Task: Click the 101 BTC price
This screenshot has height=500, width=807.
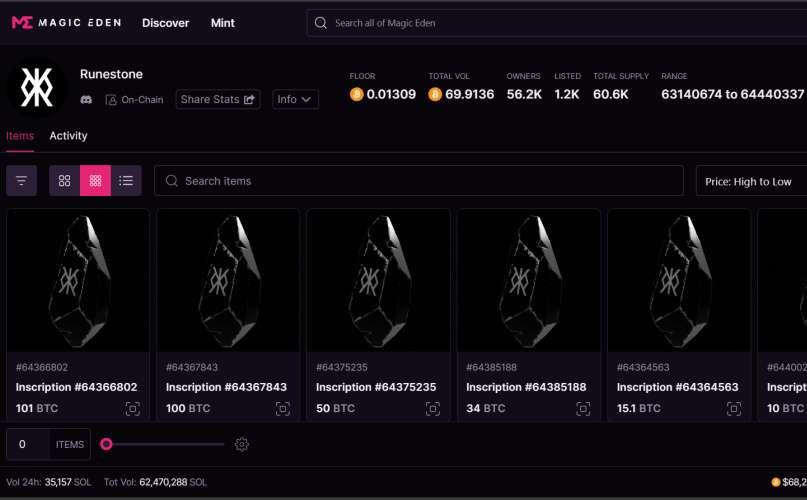Action: (37, 408)
